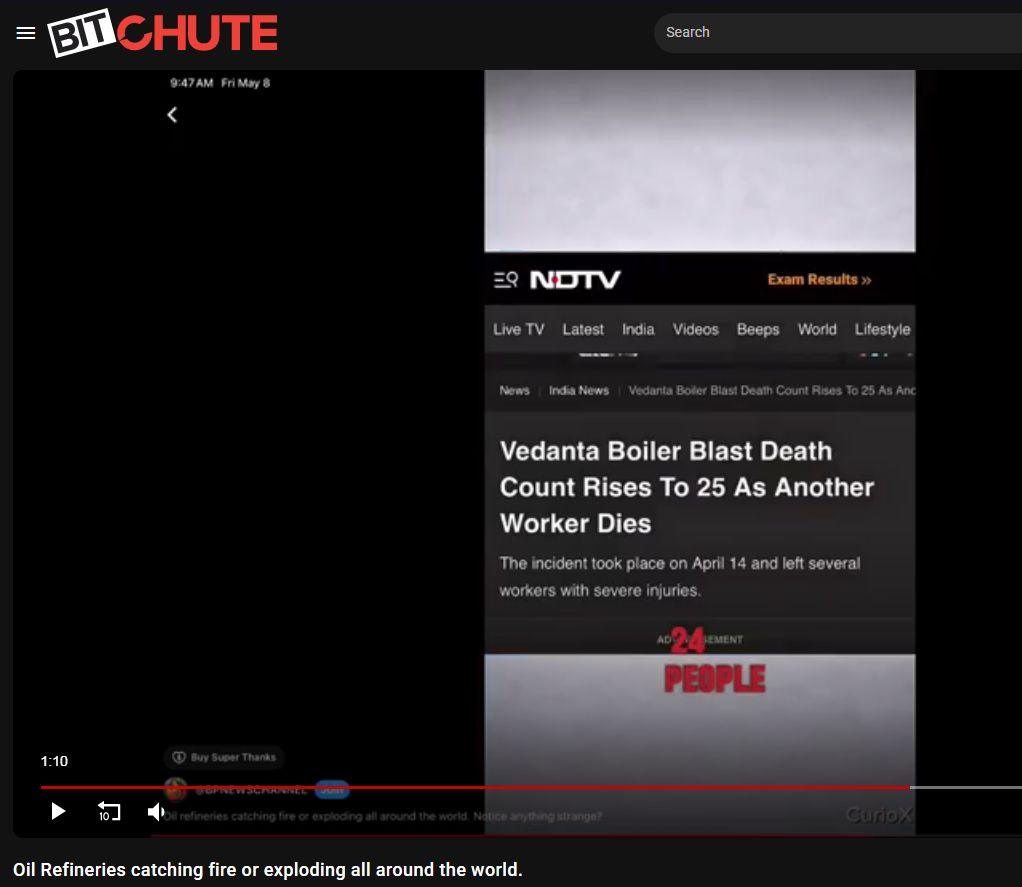Play the video
Screen dimensions: 1022x887
point(58,811)
